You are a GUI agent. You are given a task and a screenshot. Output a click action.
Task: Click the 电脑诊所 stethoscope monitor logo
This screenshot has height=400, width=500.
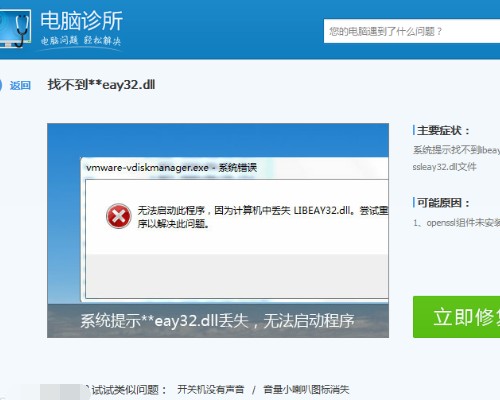coord(15,29)
